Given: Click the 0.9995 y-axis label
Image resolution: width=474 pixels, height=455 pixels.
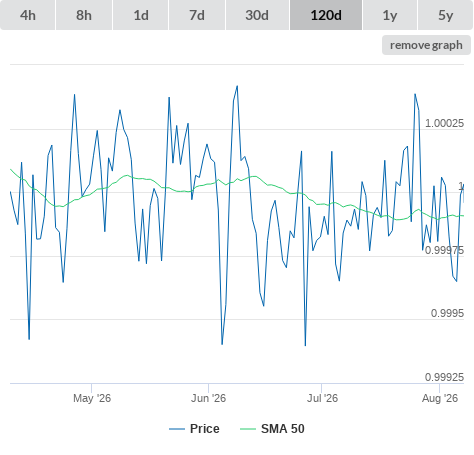Looking at the screenshot, I should click(x=447, y=313).
